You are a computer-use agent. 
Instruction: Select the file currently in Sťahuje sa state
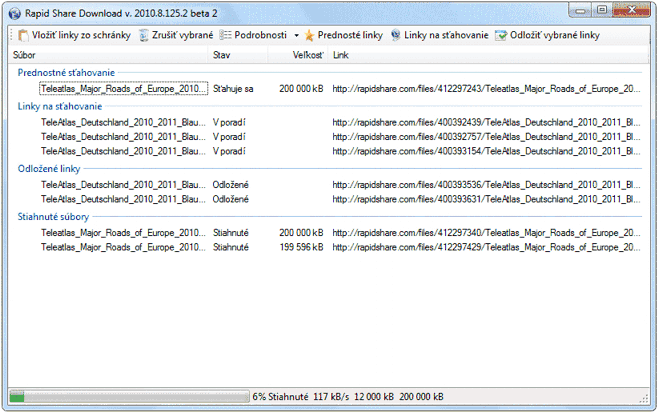pyautogui.click(x=124, y=89)
